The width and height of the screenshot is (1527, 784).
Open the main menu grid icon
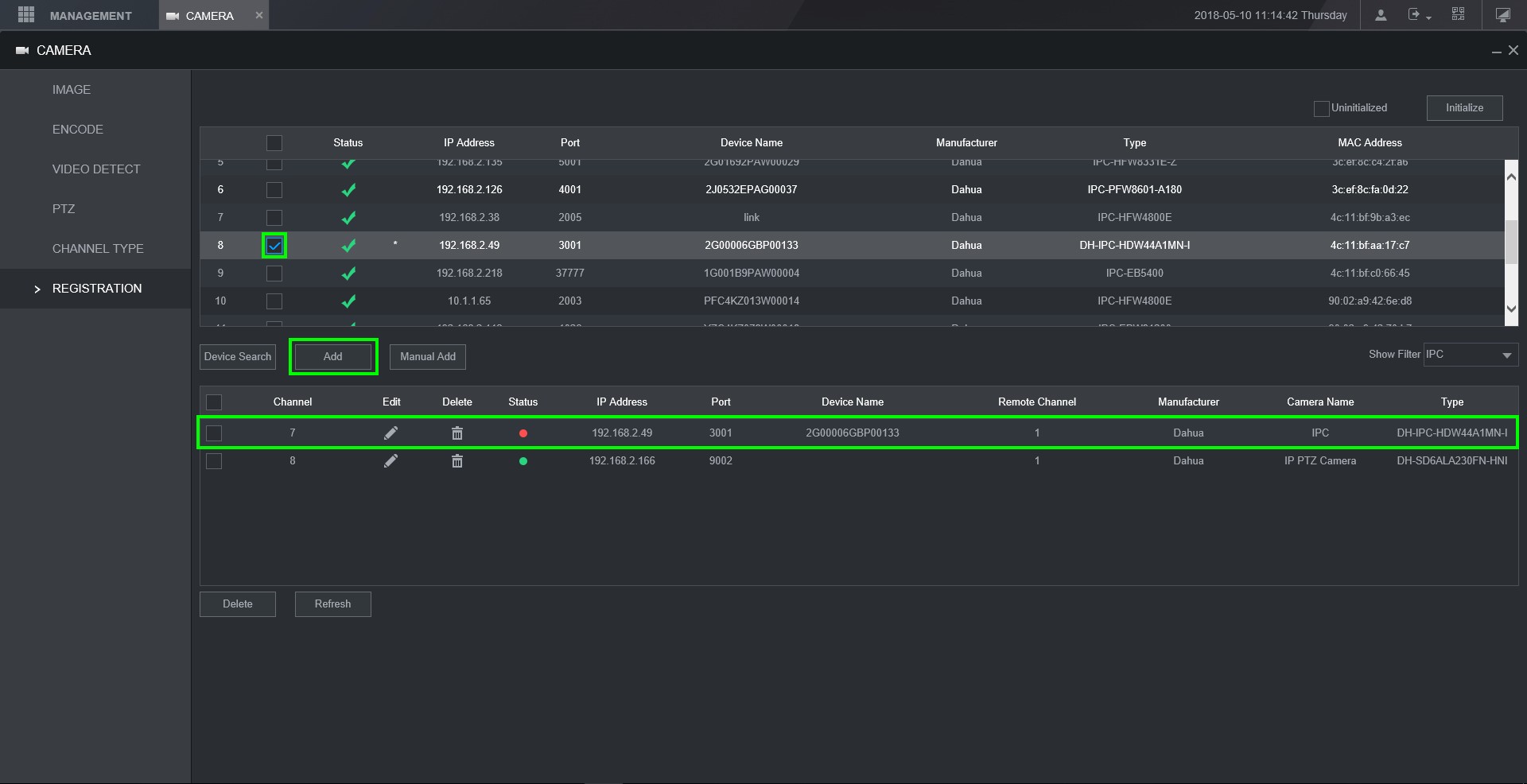coord(25,15)
